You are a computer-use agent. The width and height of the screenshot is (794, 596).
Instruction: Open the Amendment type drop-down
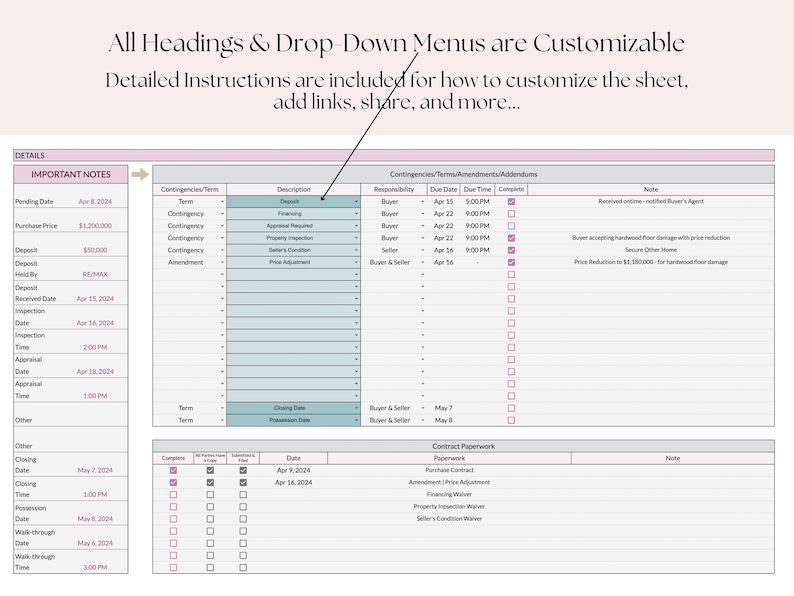[222, 262]
